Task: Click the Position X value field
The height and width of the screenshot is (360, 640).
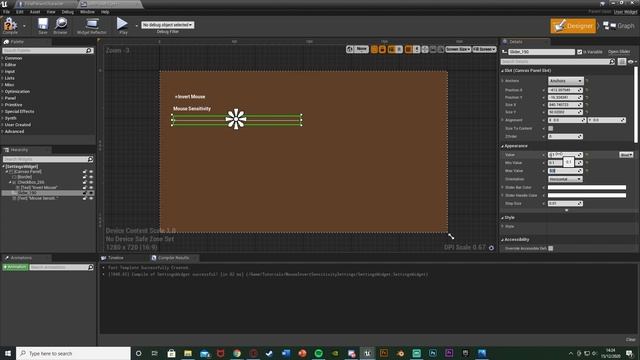Action: pos(565,90)
